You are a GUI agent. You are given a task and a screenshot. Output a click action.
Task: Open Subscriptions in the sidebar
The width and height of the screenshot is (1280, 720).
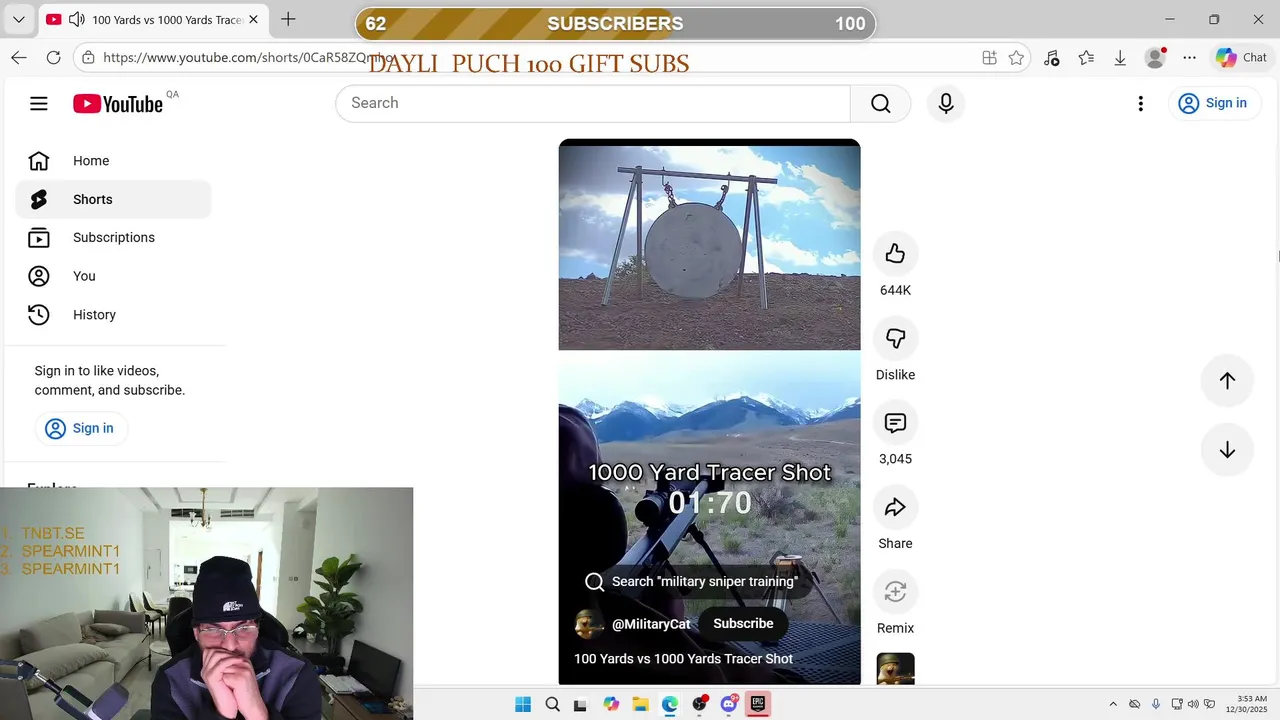tap(113, 238)
